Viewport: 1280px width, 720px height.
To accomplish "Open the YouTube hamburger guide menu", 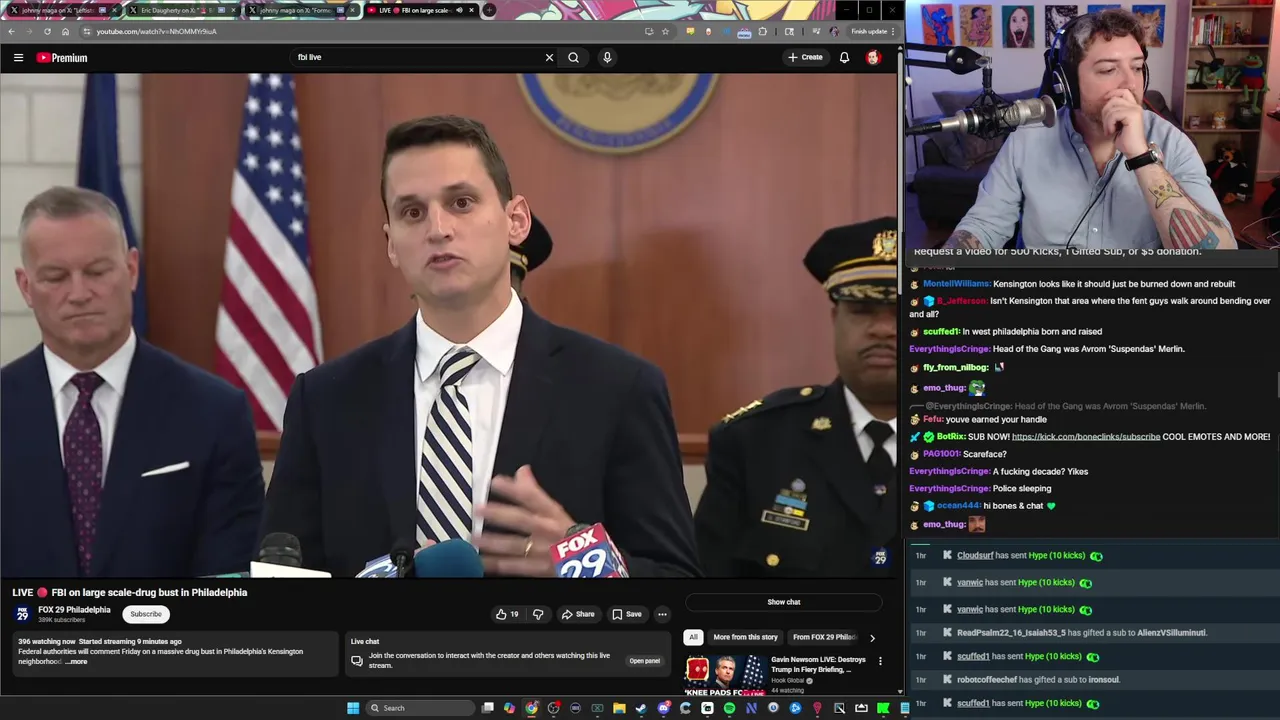I will 18,57.
